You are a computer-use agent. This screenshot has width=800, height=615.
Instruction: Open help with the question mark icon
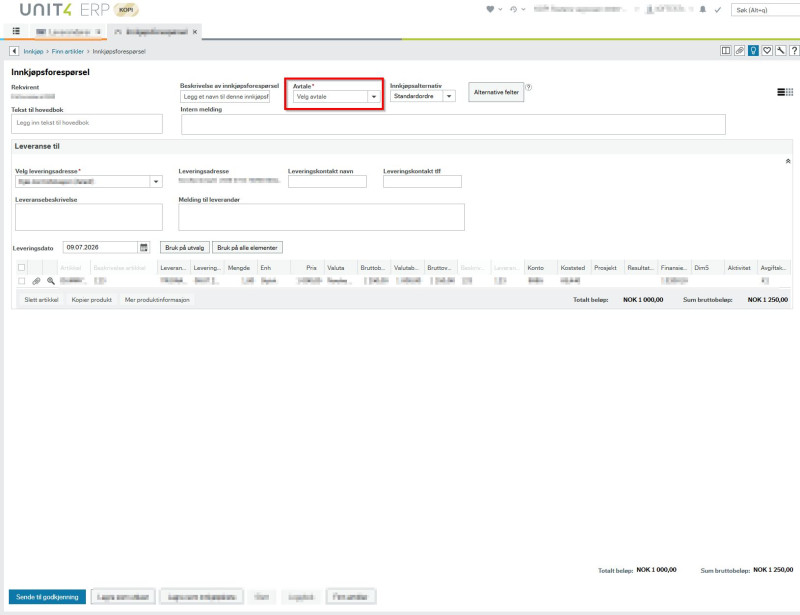pyautogui.click(x=794, y=51)
